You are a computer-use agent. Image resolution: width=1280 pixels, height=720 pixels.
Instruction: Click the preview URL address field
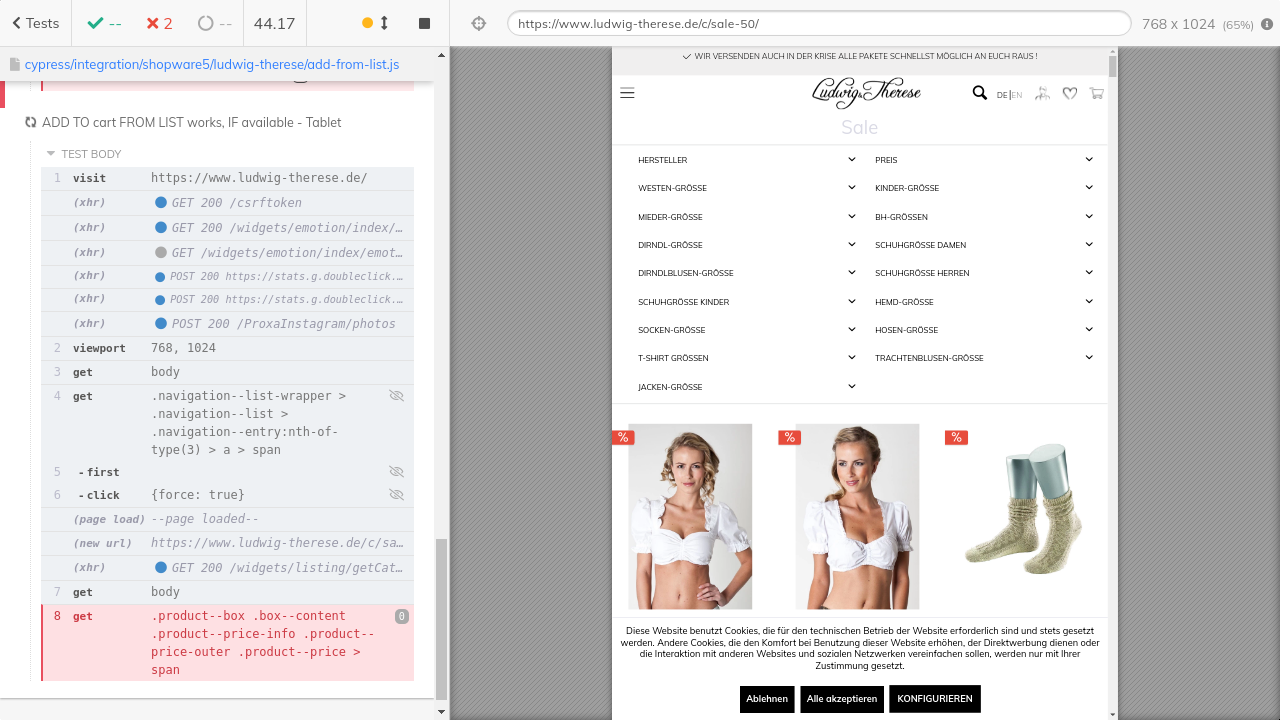click(818, 23)
